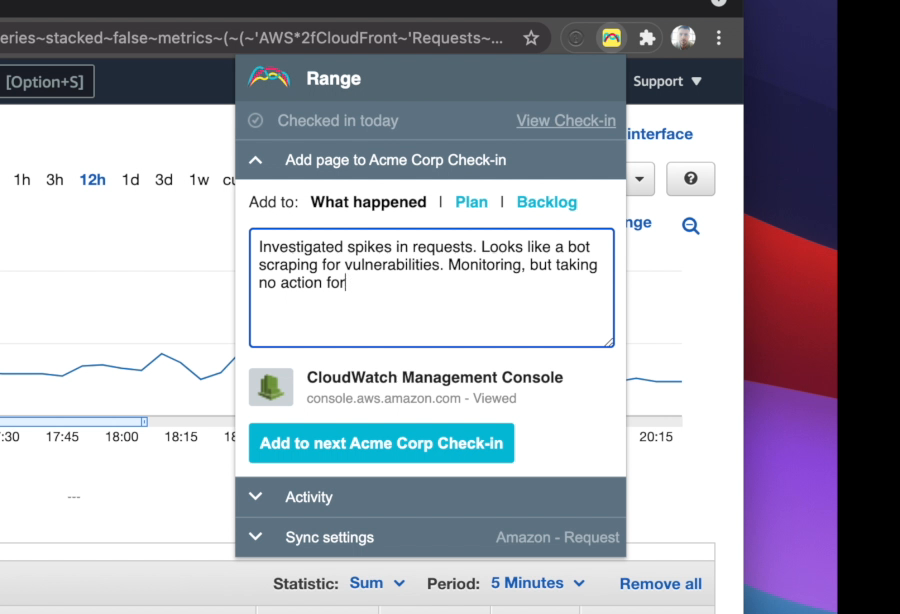
Task: Click the 20:15 time axis label
Action: point(655,437)
